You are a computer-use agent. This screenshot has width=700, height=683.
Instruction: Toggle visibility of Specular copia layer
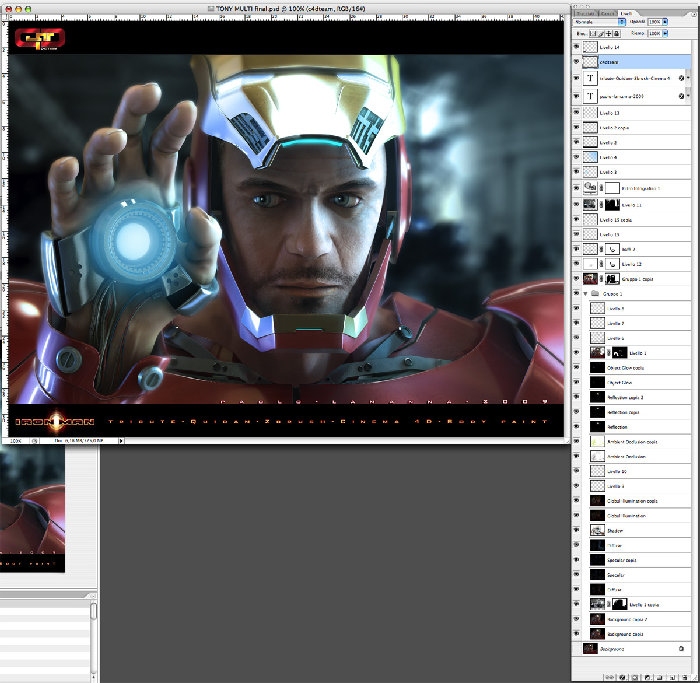click(576, 560)
